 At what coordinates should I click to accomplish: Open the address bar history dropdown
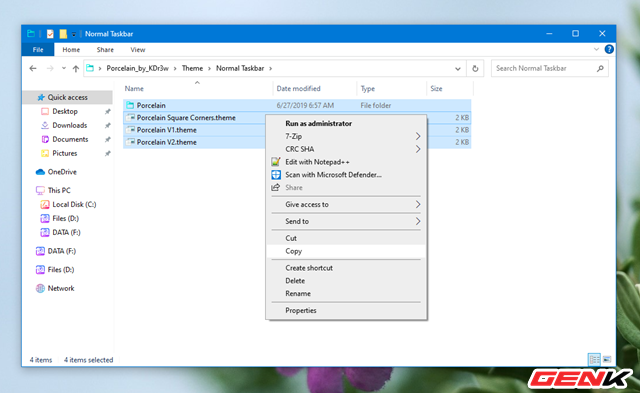click(x=458, y=69)
